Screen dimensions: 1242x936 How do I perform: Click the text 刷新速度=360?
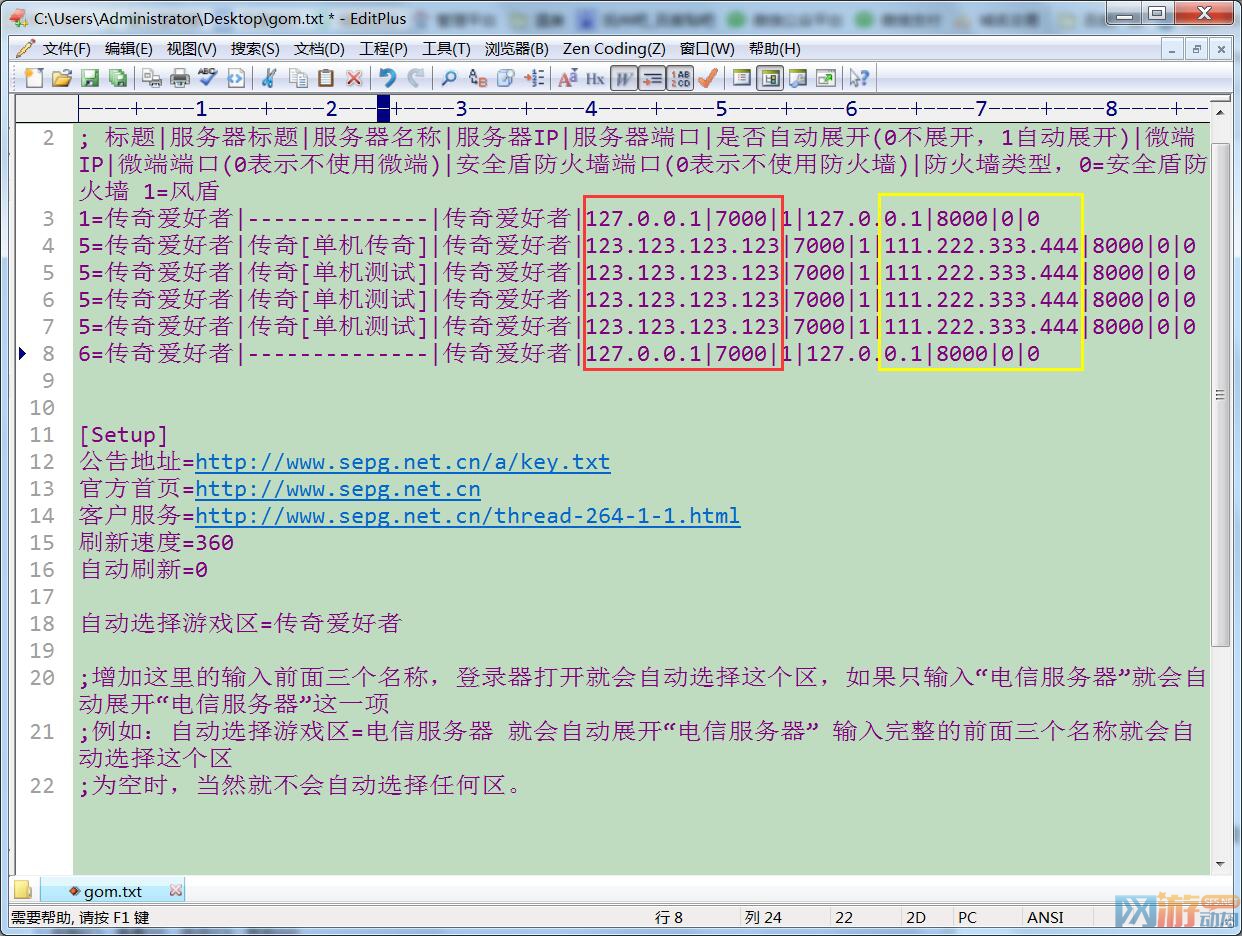[156, 543]
